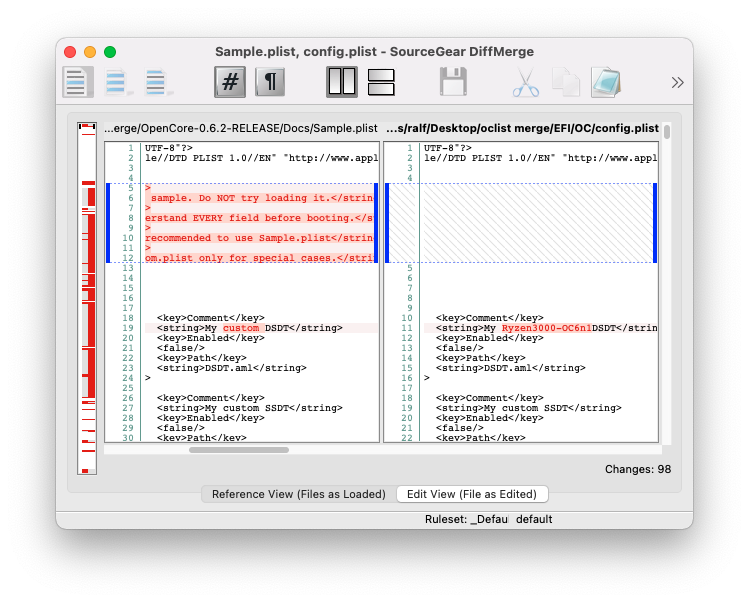Click the 'Changes: 98' status text
This screenshot has height=603, width=749.
(638, 469)
